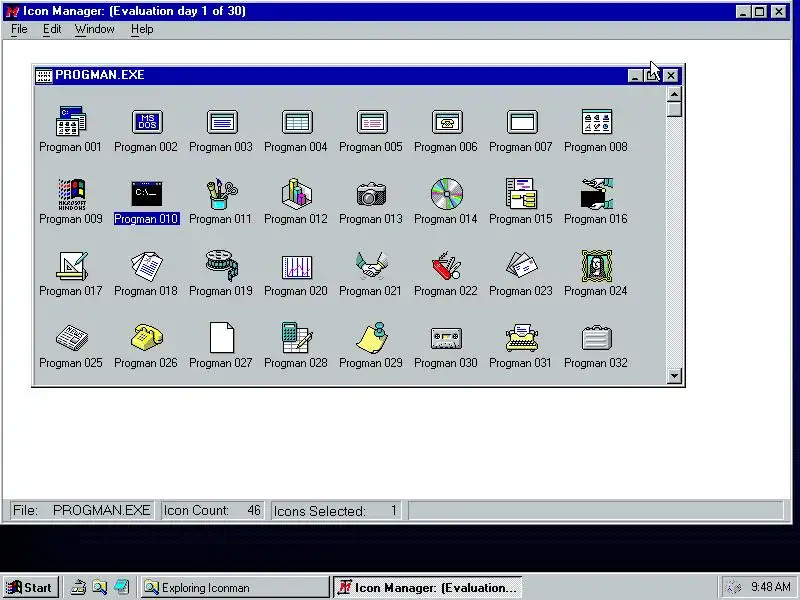
Task: Close the PROGMAN.EXE child window
Action: coord(670,76)
